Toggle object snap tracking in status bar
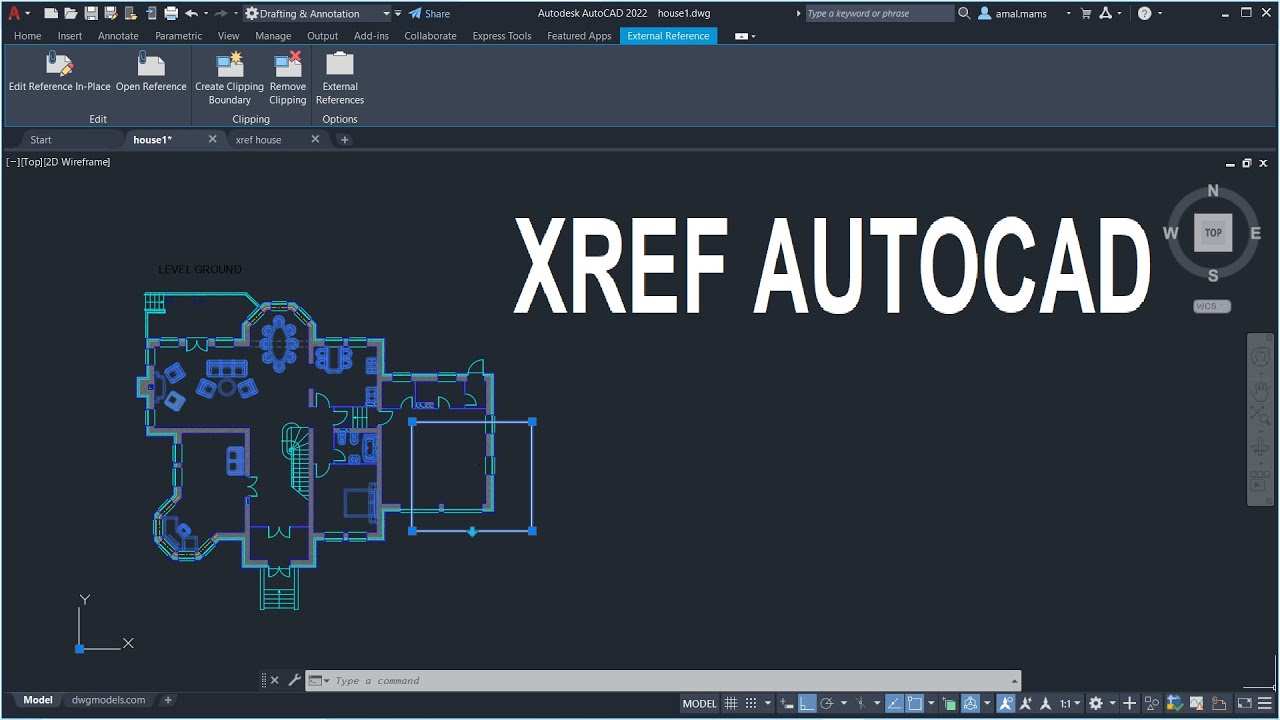The width and height of the screenshot is (1280, 720). coord(895,703)
